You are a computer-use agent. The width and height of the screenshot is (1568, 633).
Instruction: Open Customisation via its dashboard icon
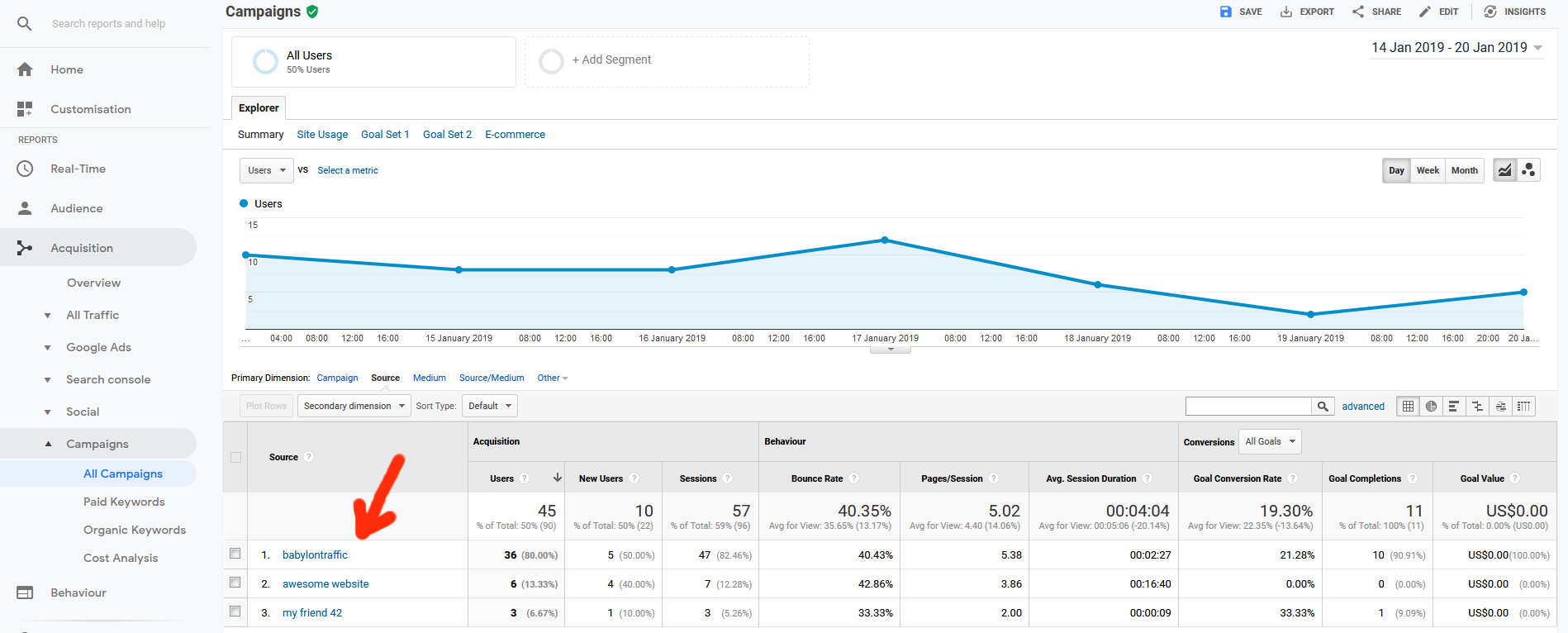(25, 109)
